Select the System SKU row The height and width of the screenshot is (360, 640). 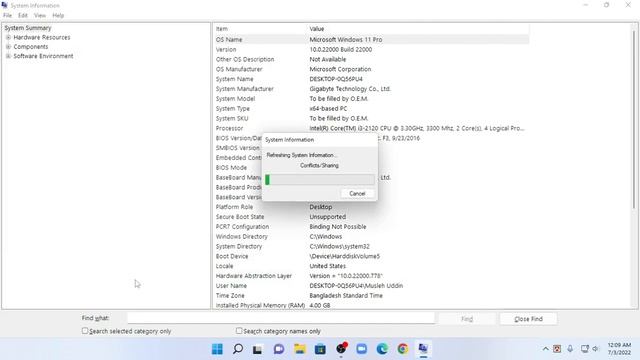click(371, 118)
